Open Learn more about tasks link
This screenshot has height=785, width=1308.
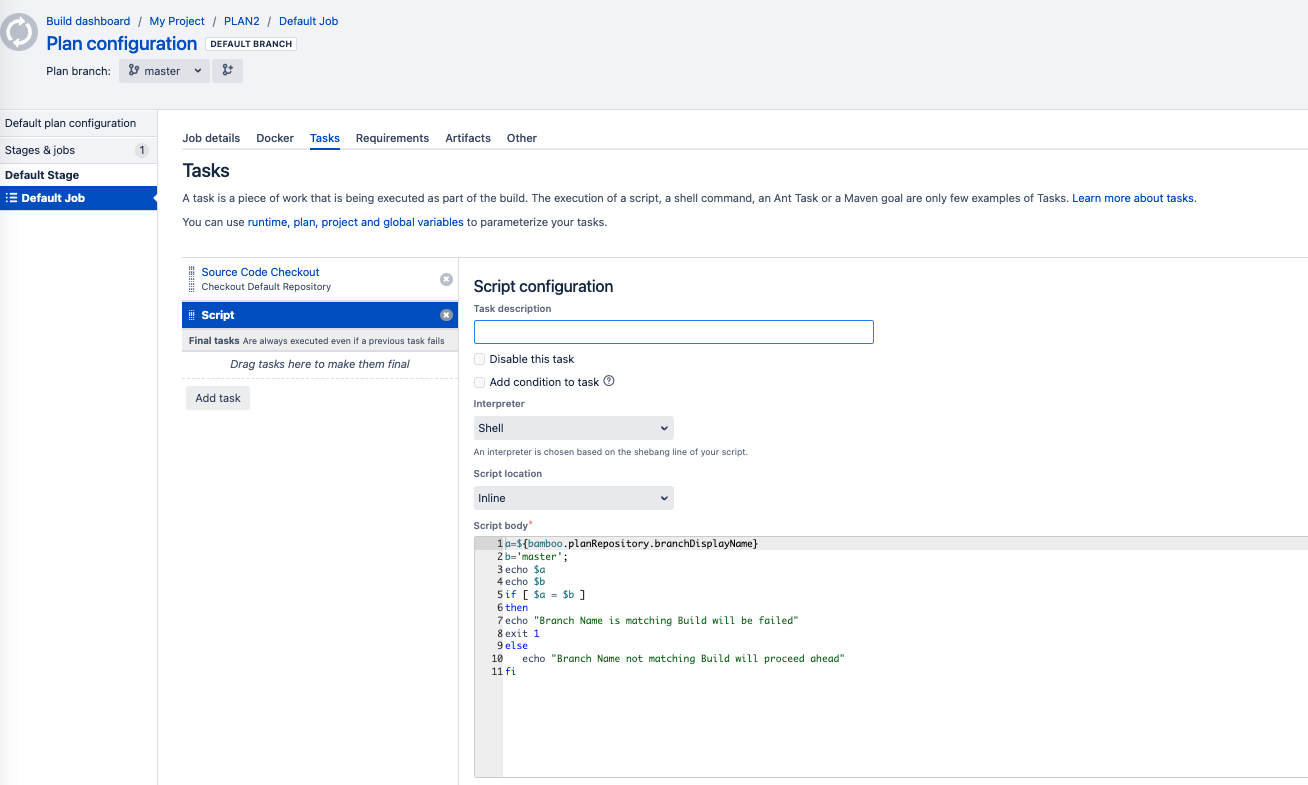point(1133,198)
